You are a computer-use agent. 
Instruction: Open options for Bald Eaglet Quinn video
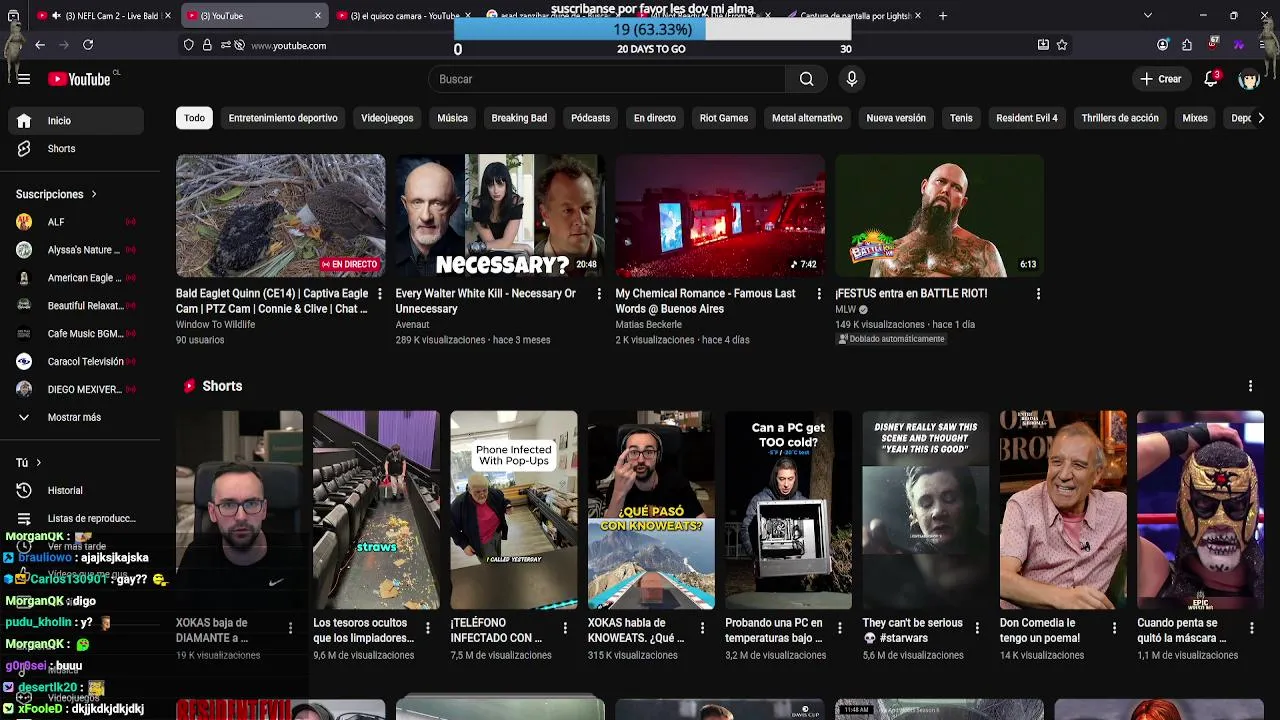[379, 294]
